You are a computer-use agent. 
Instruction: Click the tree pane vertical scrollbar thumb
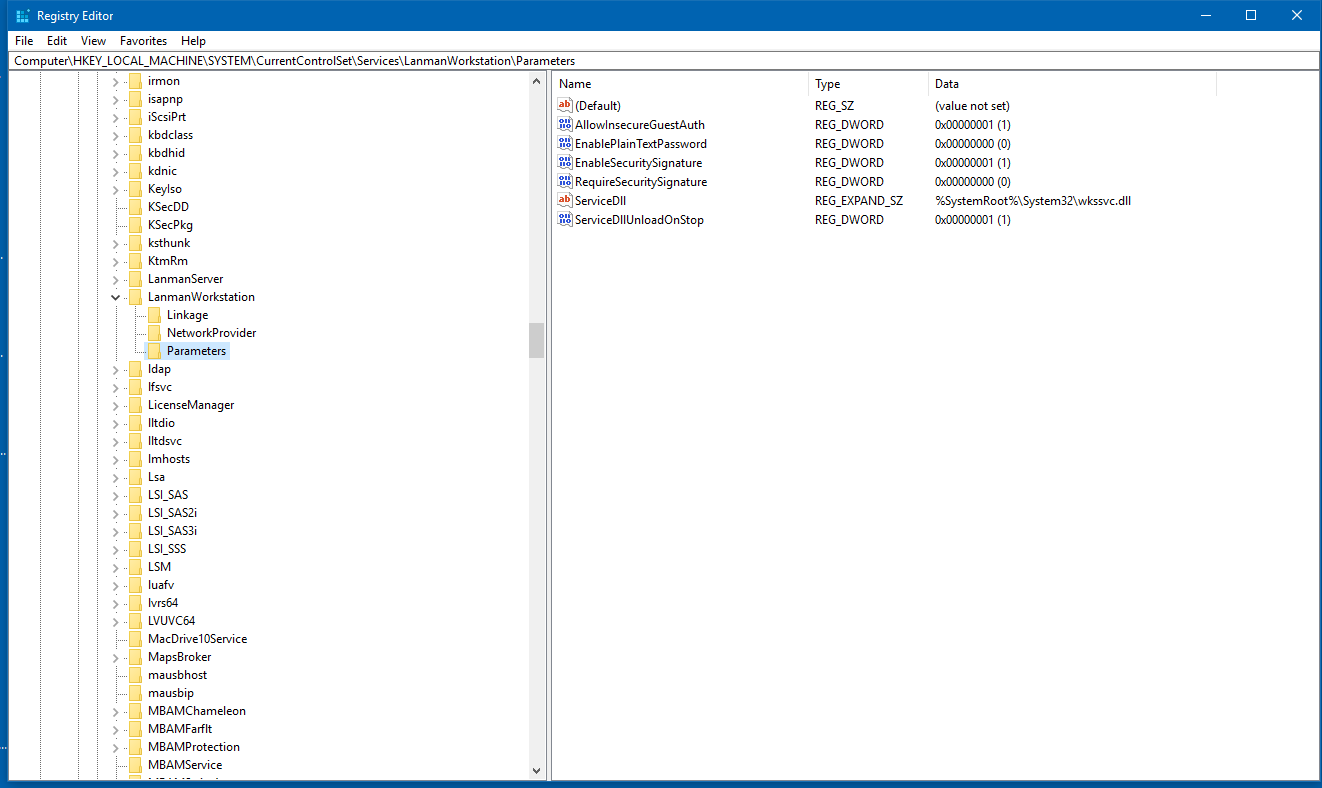(537, 340)
